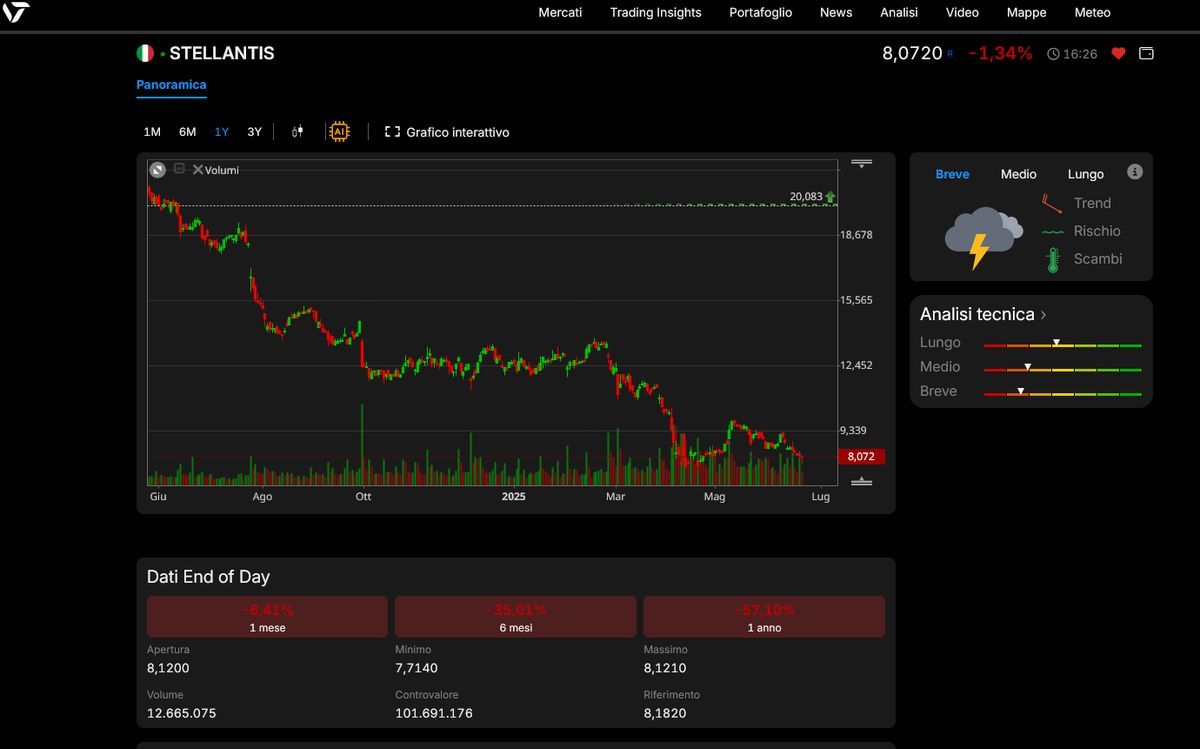This screenshot has width=1200, height=749.
Task: Click the Medio analysis gauge bar
Action: 1062,368
